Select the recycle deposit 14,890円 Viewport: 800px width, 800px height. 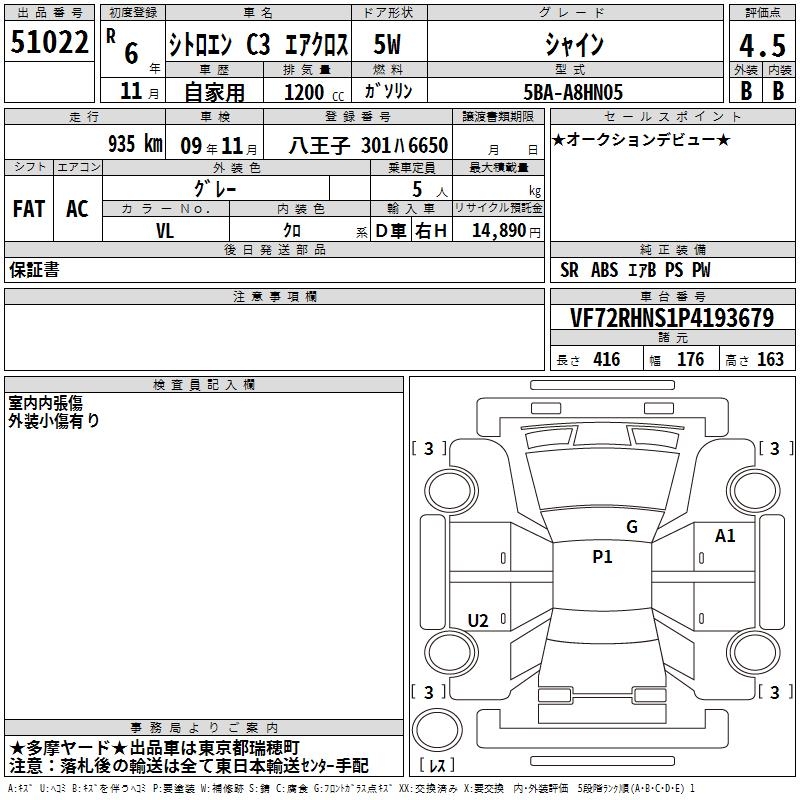point(506,231)
